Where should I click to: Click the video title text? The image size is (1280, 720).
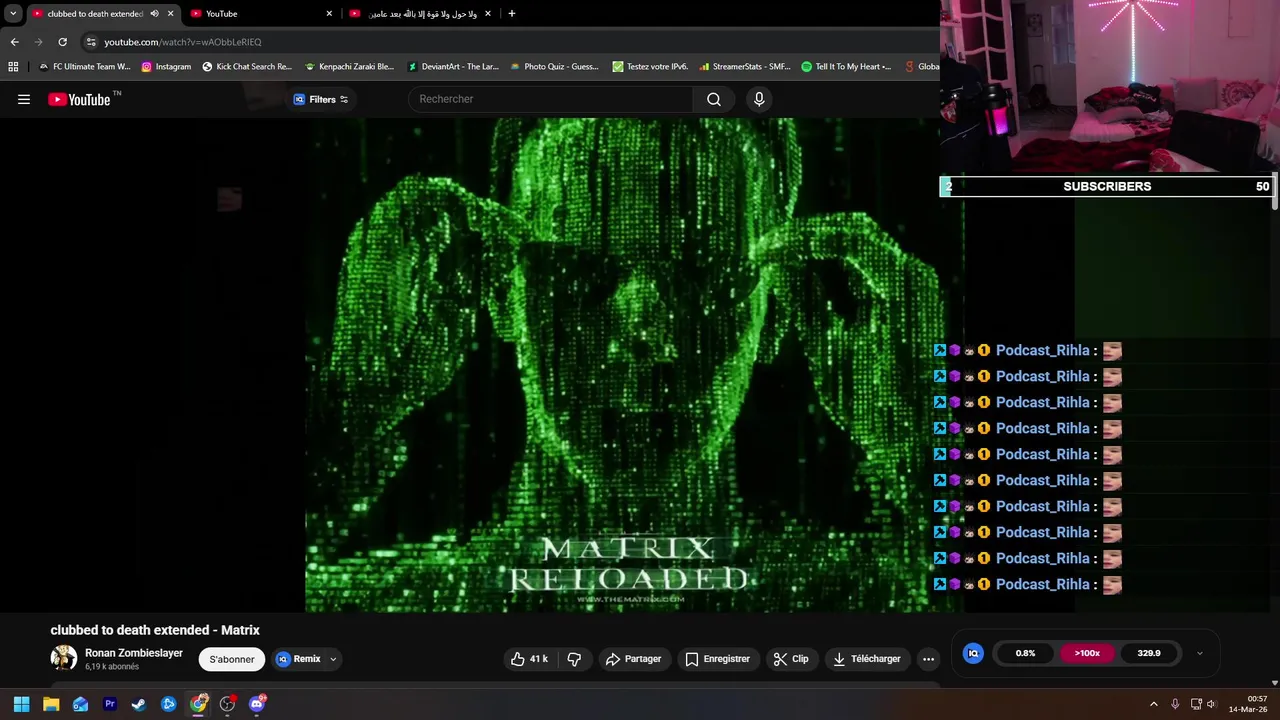[155, 630]
